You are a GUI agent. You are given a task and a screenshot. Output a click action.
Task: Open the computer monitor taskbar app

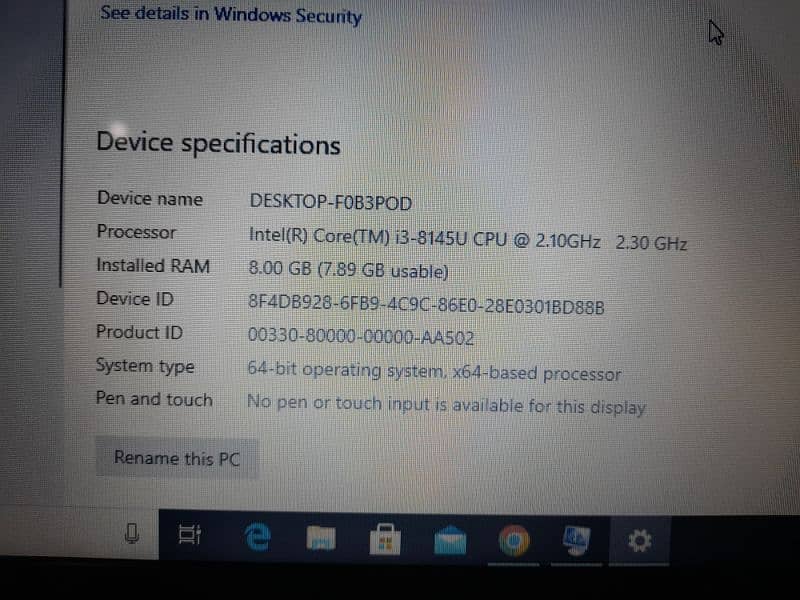(577, 541)
